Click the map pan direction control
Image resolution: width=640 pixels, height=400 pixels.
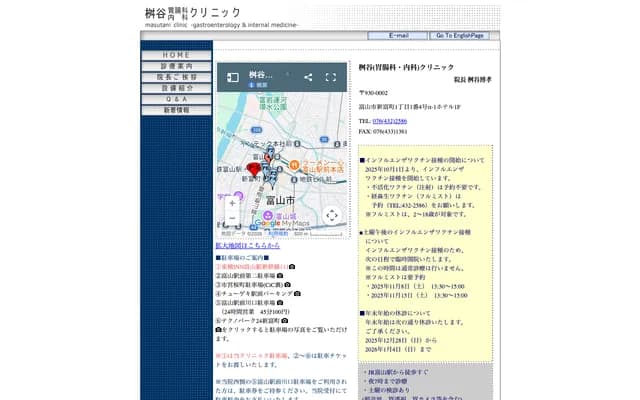pos(332,216)
